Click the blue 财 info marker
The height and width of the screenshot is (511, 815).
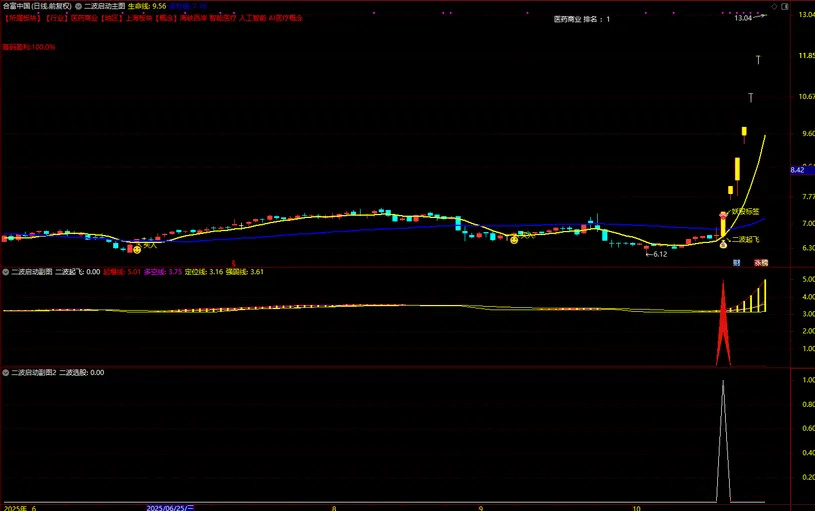pos(737,263)
